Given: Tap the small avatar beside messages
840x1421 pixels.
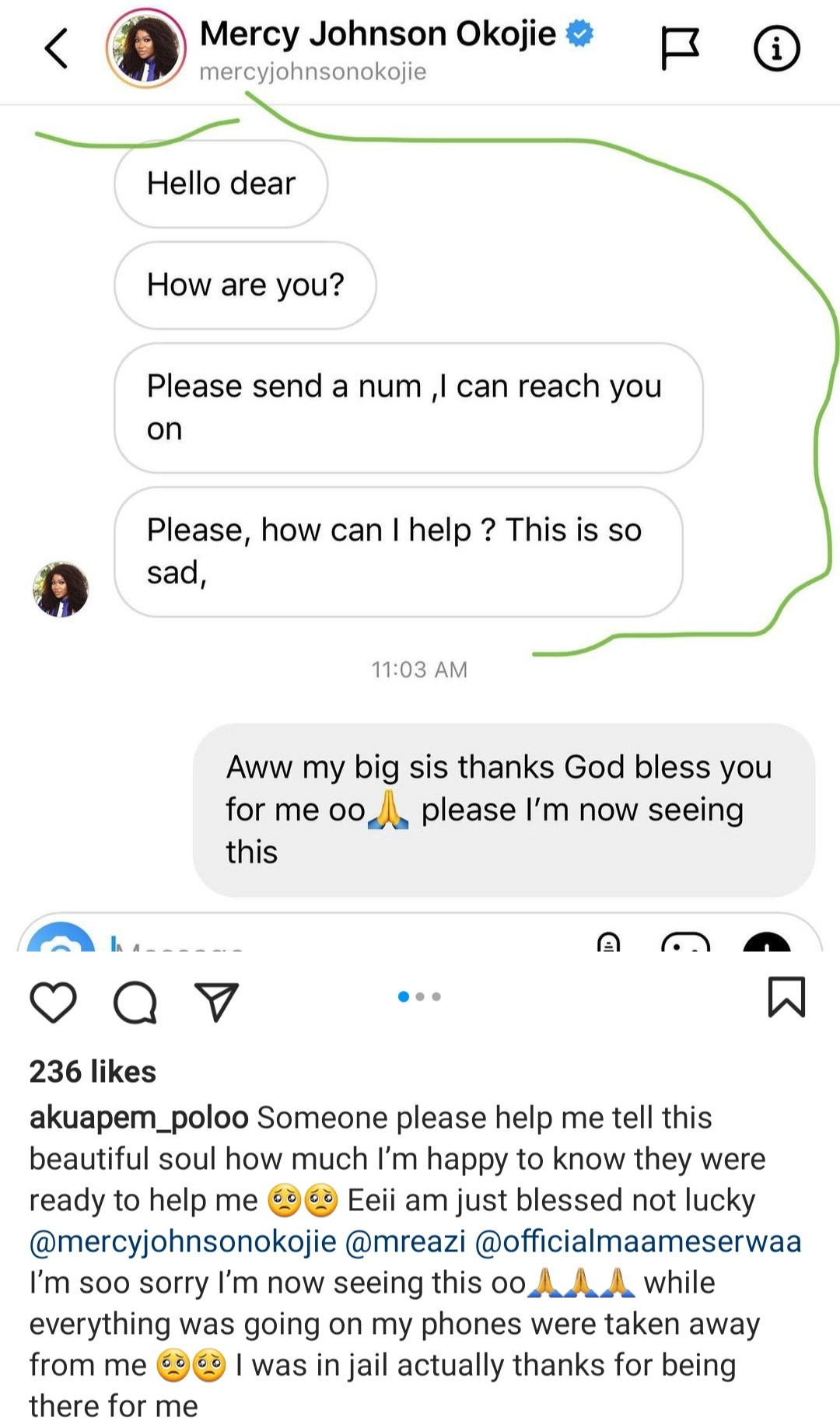Looking at the screenshot, I should (x=61, y=589).
